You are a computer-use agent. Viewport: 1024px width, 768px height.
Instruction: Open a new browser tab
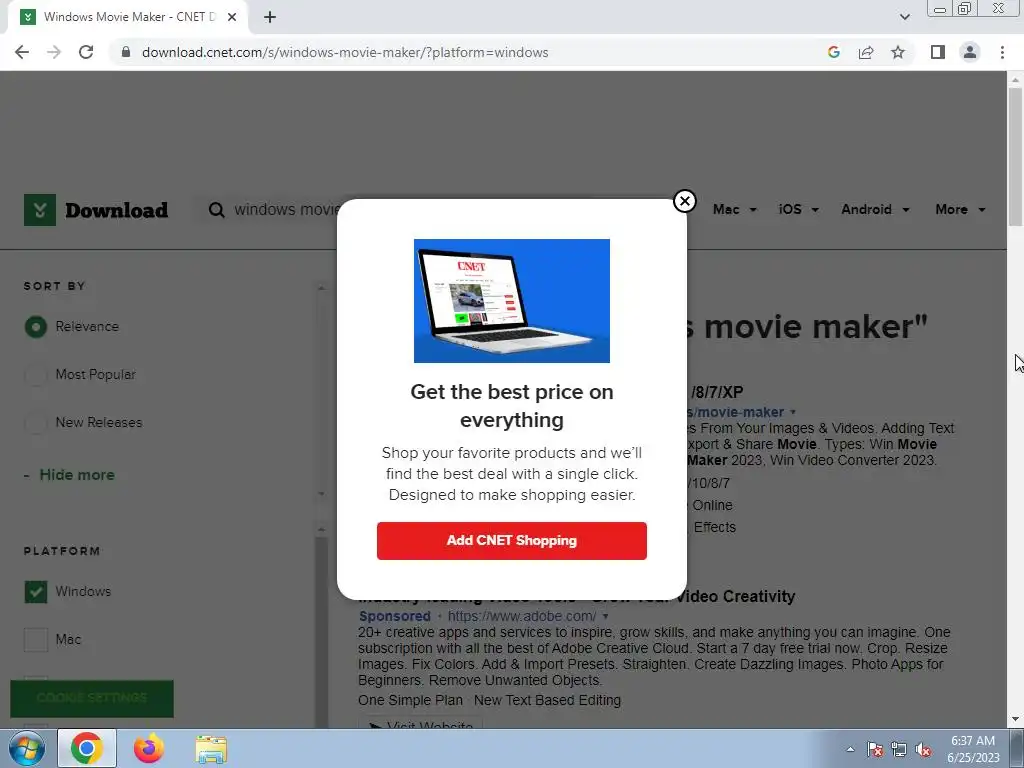[x=270, y=17]
